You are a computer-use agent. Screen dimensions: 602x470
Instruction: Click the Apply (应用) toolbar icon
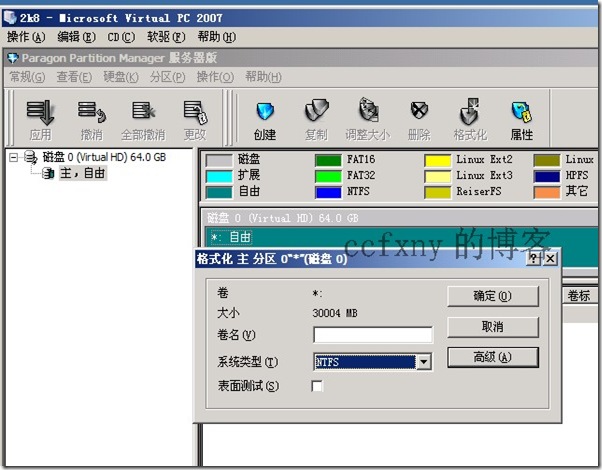point(40,113)
